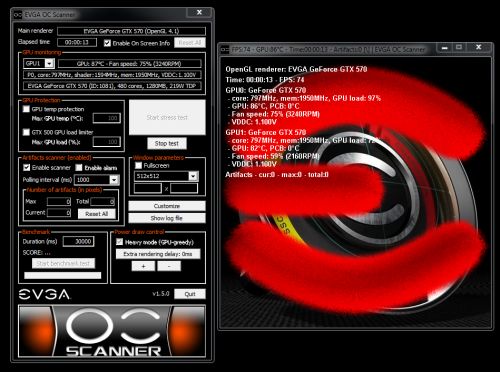Click the Extra rendering delay: 0ms label

click(158, 254)
